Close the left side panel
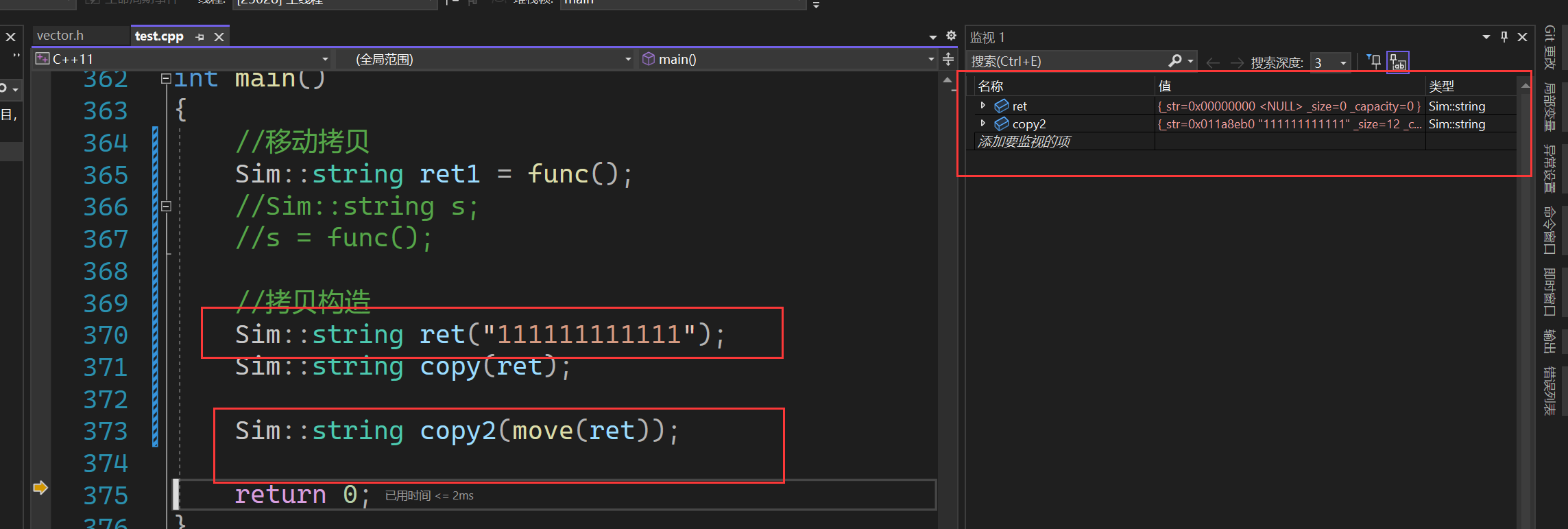 pos(10,37)
